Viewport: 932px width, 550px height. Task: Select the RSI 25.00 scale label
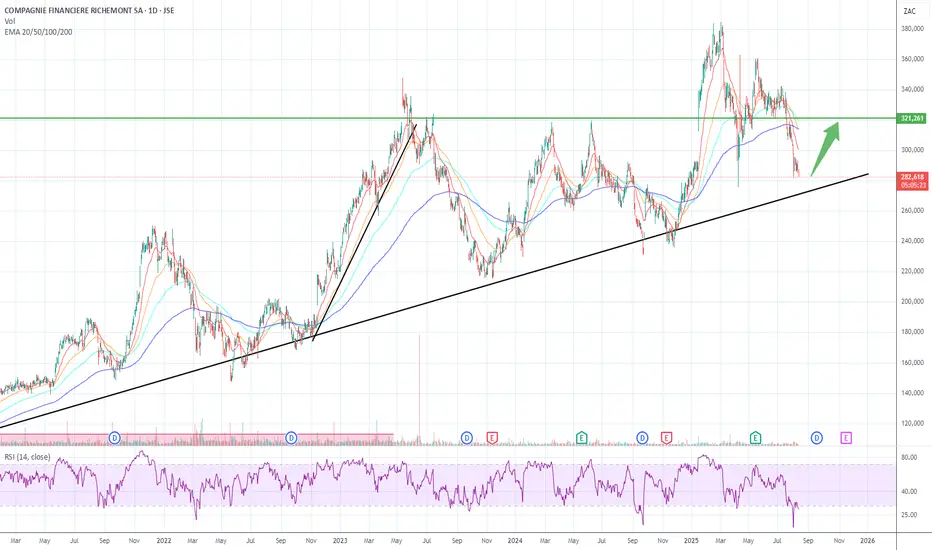click(x=909, y=515)
